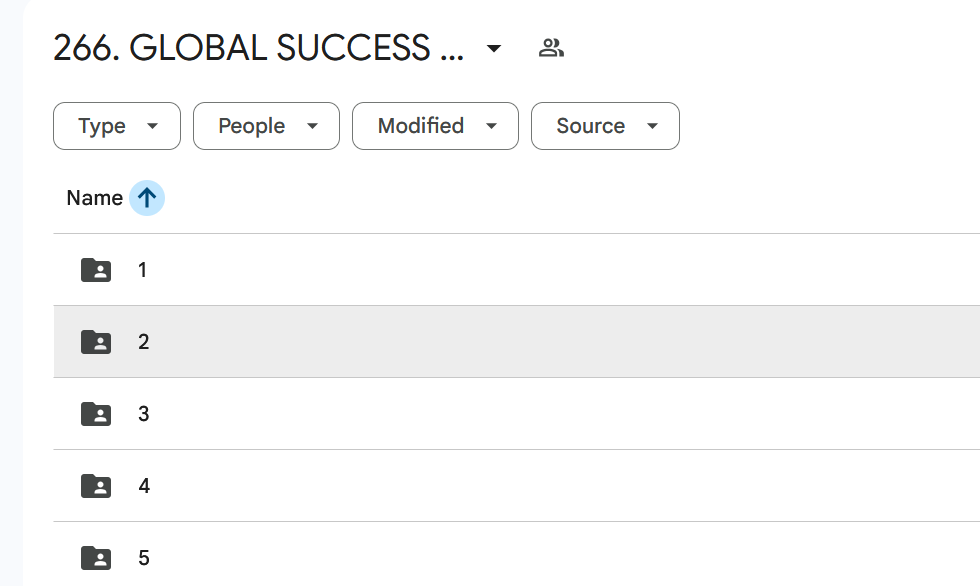Viewport: 980px width, 586px height.
Task: Click the shared folder icon for folder 5
Action: [96, 558]
